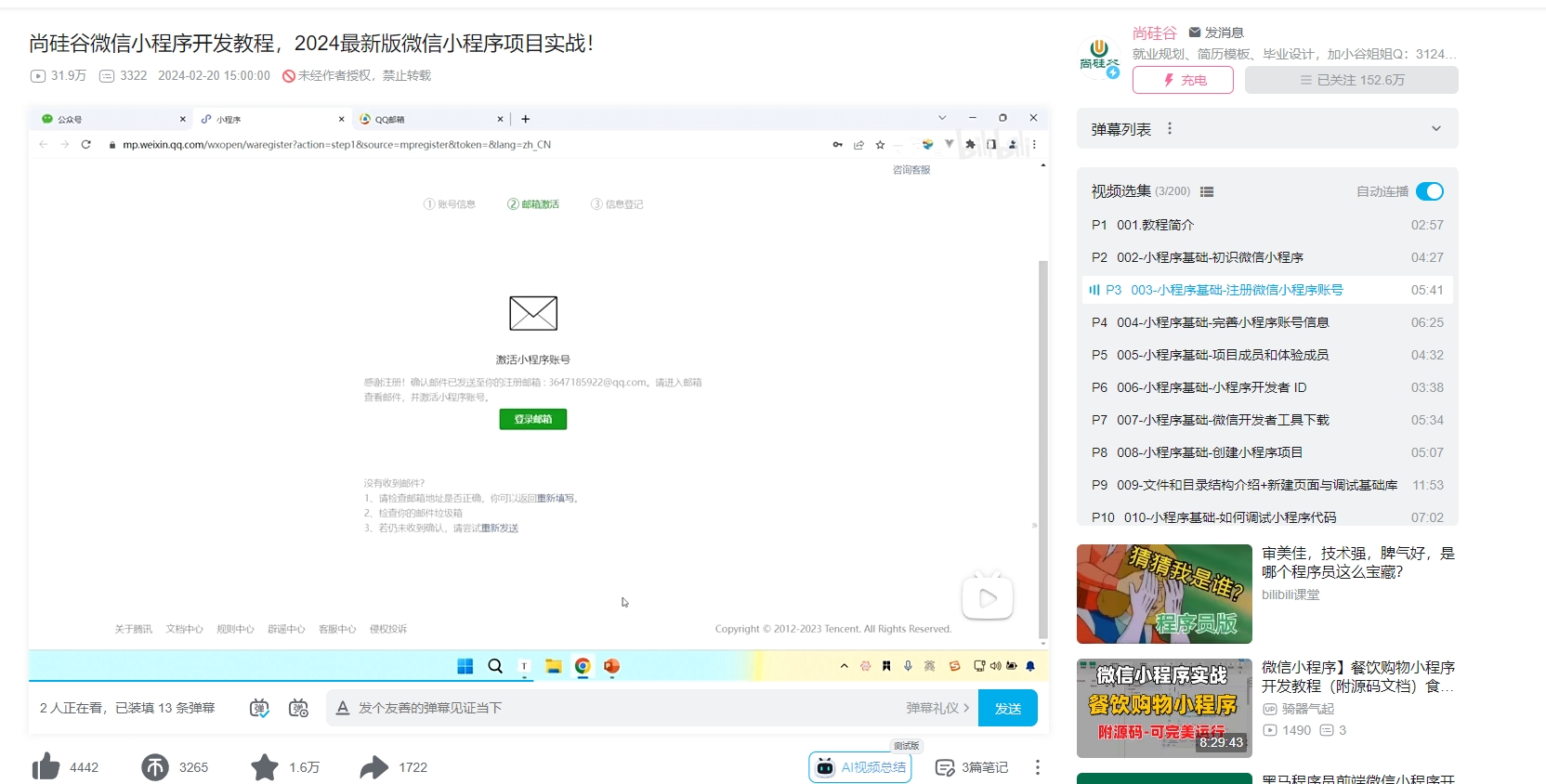
Task: Toggle danmaku display icon
Action: 259,708
